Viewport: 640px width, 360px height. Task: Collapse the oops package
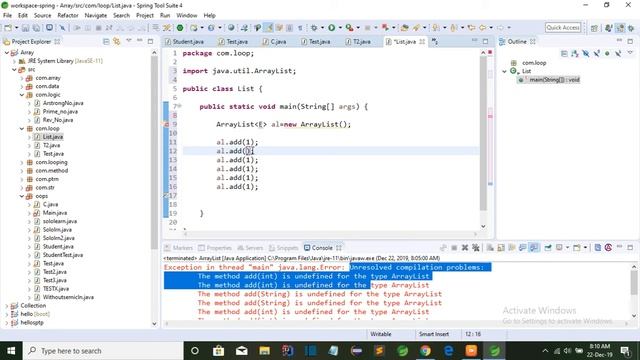pyautogui.click(x=22, y=196)
